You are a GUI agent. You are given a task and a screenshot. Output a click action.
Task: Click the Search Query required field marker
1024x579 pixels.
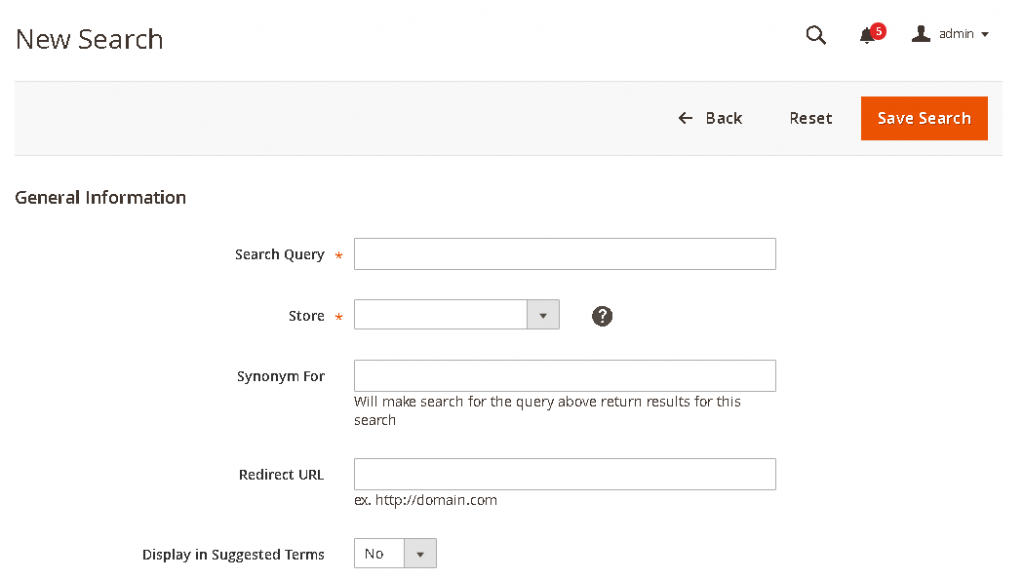click(338, 256)
